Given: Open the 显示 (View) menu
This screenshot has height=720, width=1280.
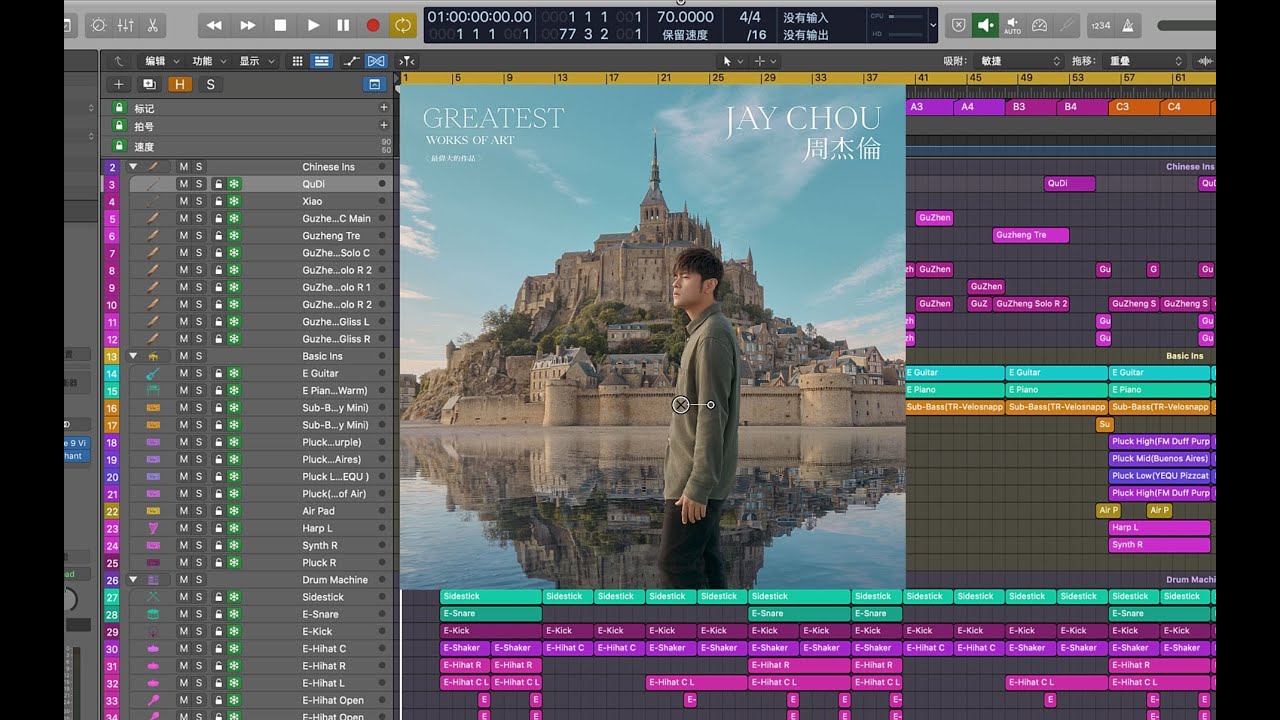Looking at the screenshot, I should pyautogui.click(x=256, y=61).
